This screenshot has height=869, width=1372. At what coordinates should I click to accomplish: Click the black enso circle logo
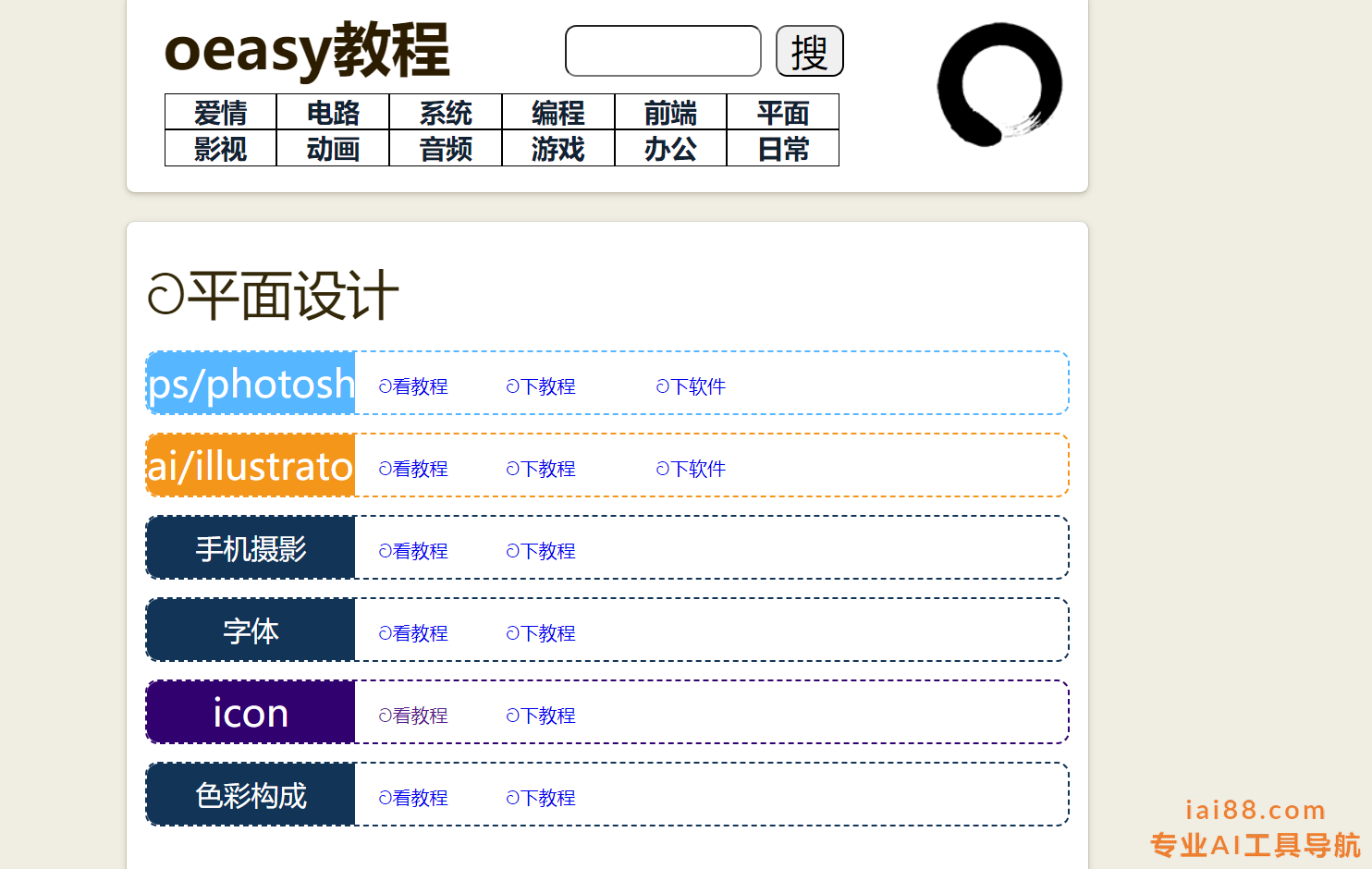point(999,85)
